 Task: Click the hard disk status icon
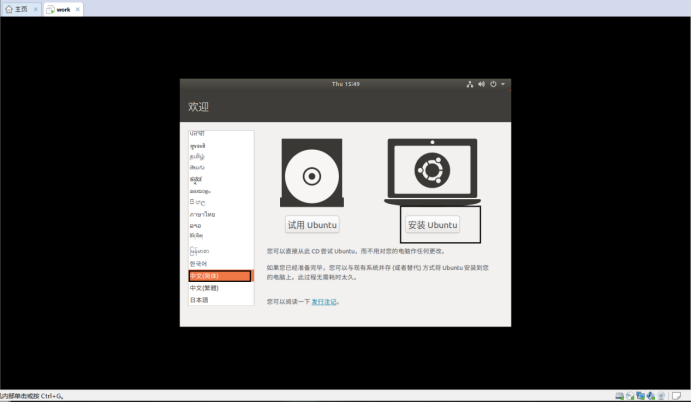tap(620, 396)
